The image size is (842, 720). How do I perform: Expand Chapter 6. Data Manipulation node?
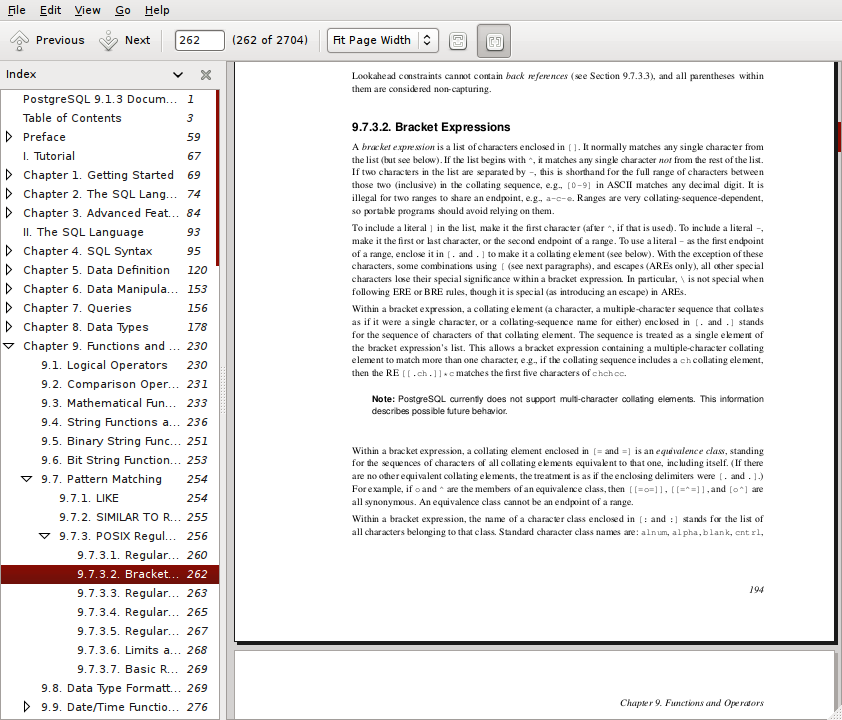point(9,289)
